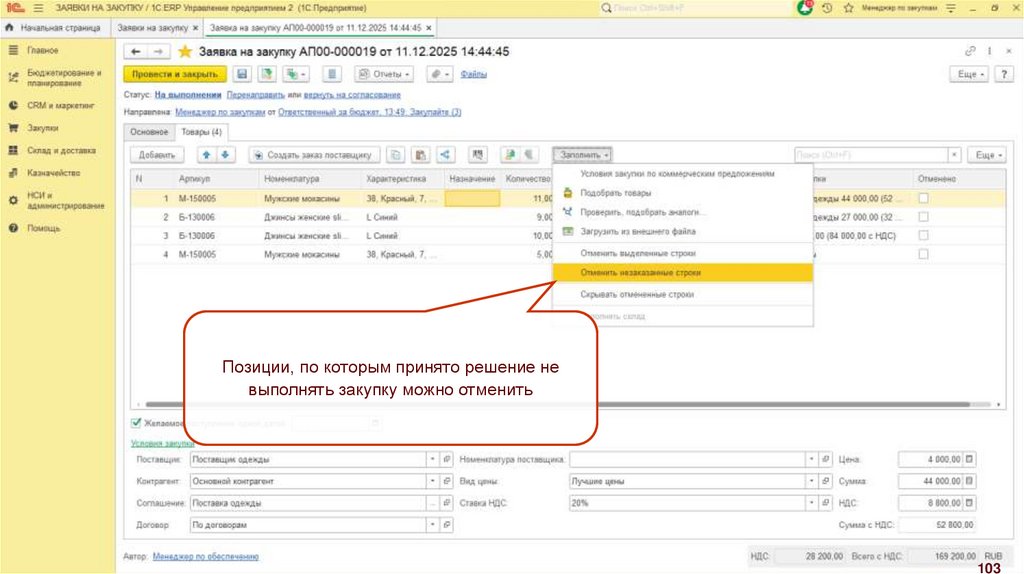Image resolution: width=1024 pixels, height=574 pixels.
Task: Expand the Поставщик field dropdown
Action: (432, 460)
